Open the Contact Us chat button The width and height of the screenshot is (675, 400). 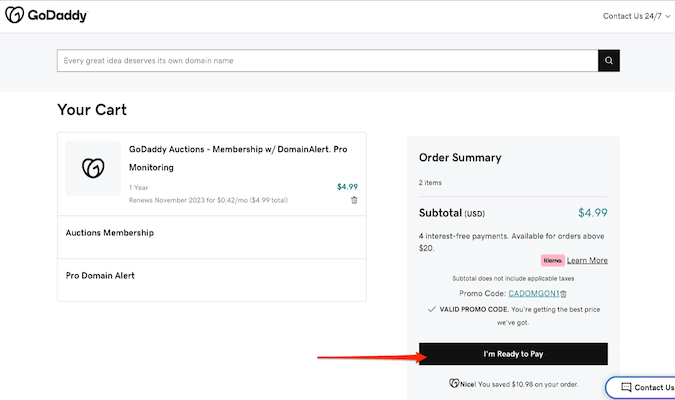point(641,388)
